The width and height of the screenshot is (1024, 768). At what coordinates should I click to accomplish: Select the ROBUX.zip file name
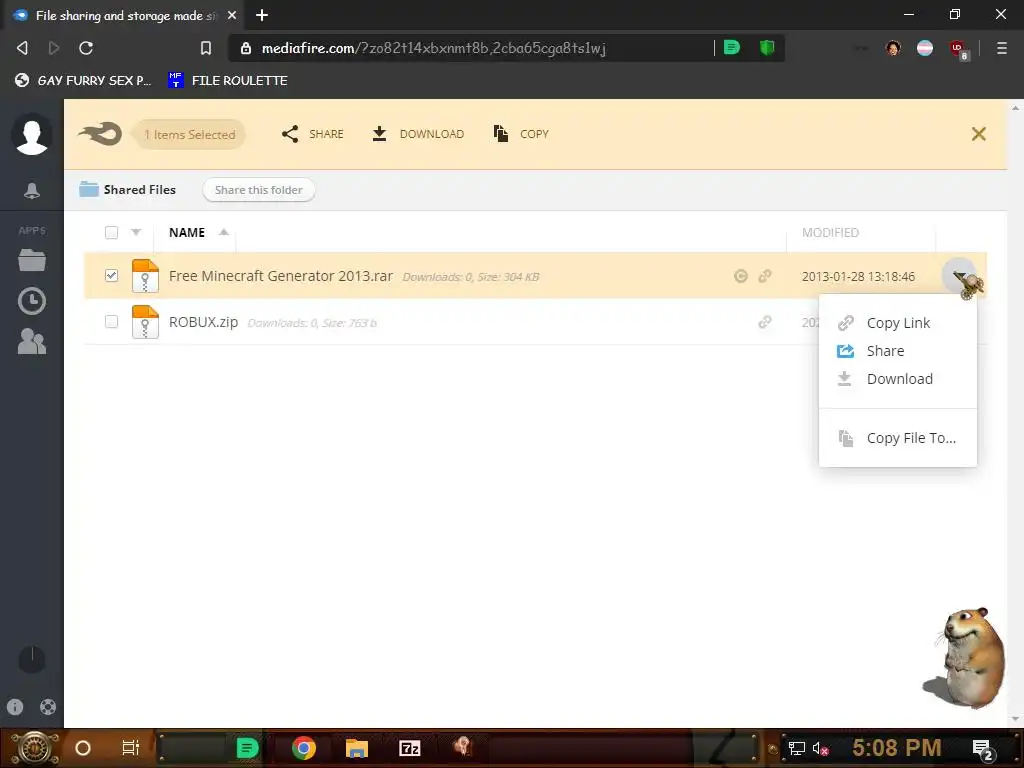point(203,322)
